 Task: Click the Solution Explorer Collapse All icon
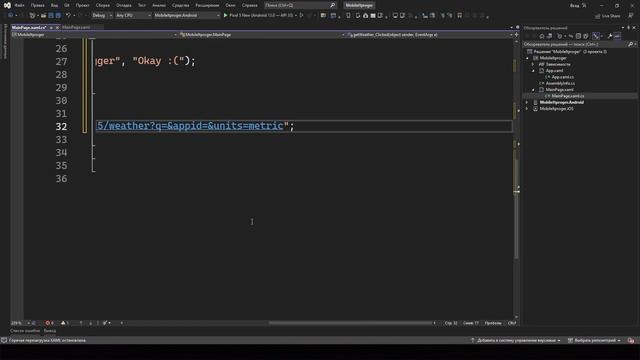(x=578, y=36)
